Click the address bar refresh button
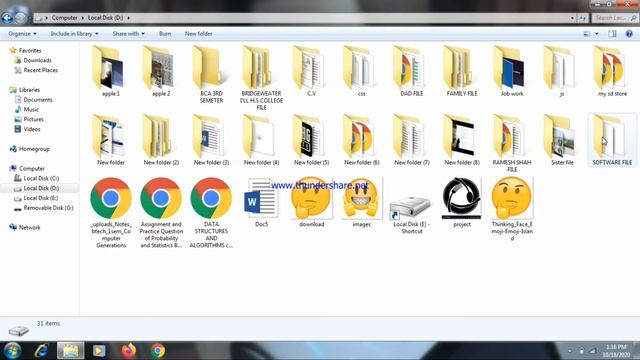This screenshot has width=640, height=360. (x=582, y=18)
